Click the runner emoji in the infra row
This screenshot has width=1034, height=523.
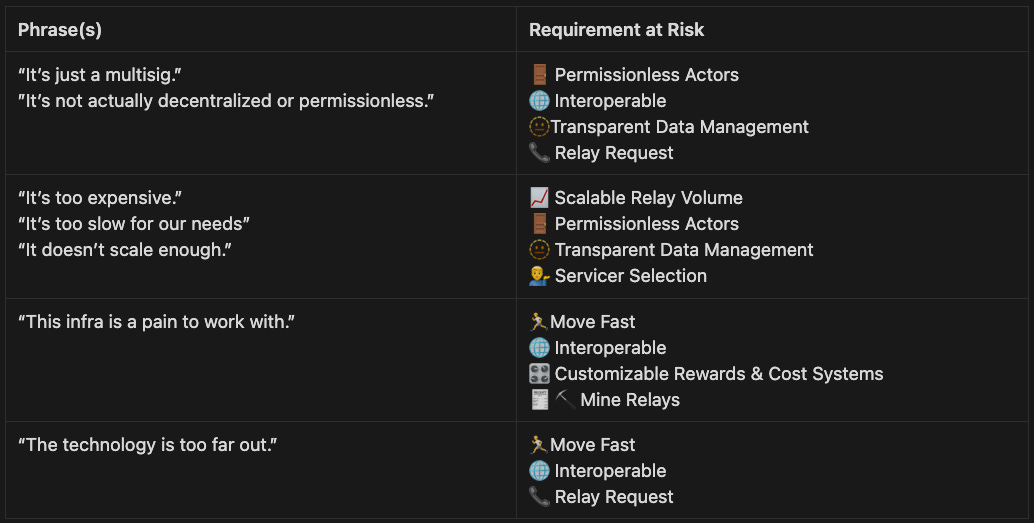pyautogui.click(x=538, y=321)
